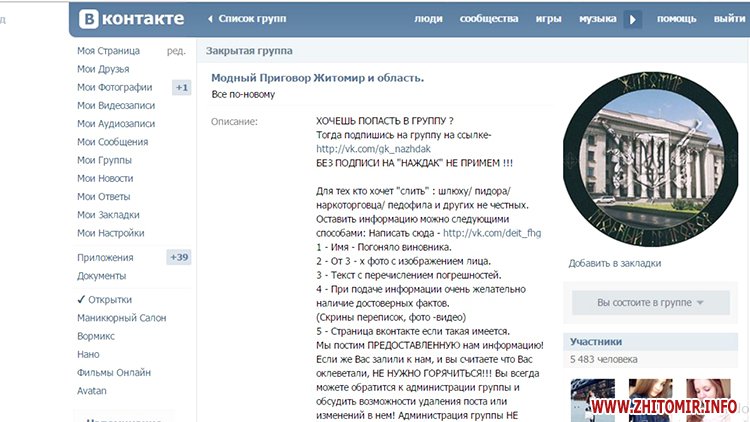Image resolution: width=750 pixels, height=422 pixels.
Task: Click the Участники section header
Action: (596, 341)
